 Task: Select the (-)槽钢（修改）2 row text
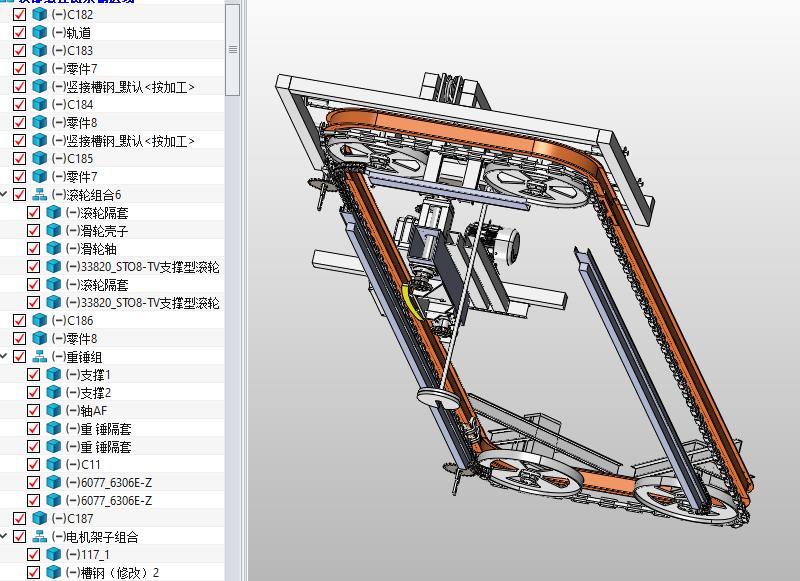pos(113,573)
